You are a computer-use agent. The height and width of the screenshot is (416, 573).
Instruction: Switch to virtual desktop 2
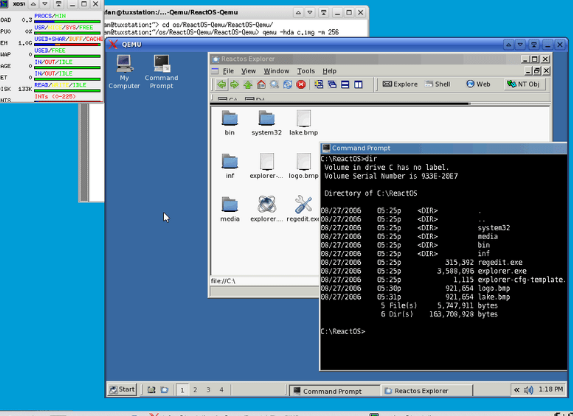coord(195,390)
